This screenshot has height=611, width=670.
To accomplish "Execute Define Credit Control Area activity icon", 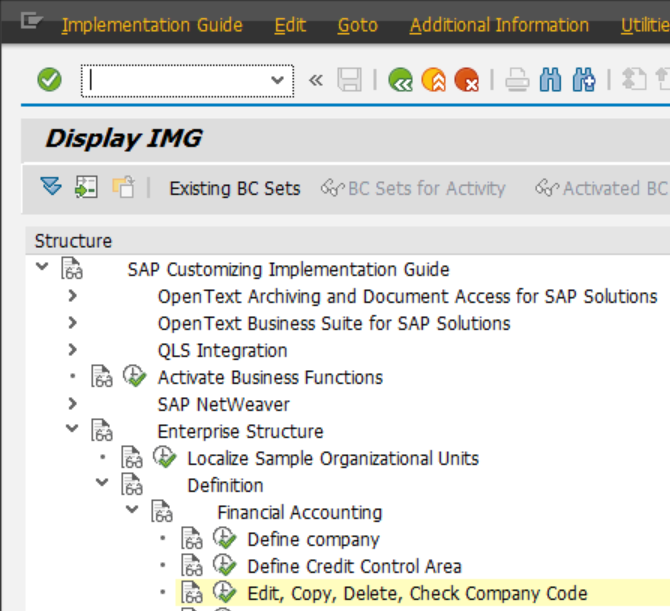I will click(224, 565).
